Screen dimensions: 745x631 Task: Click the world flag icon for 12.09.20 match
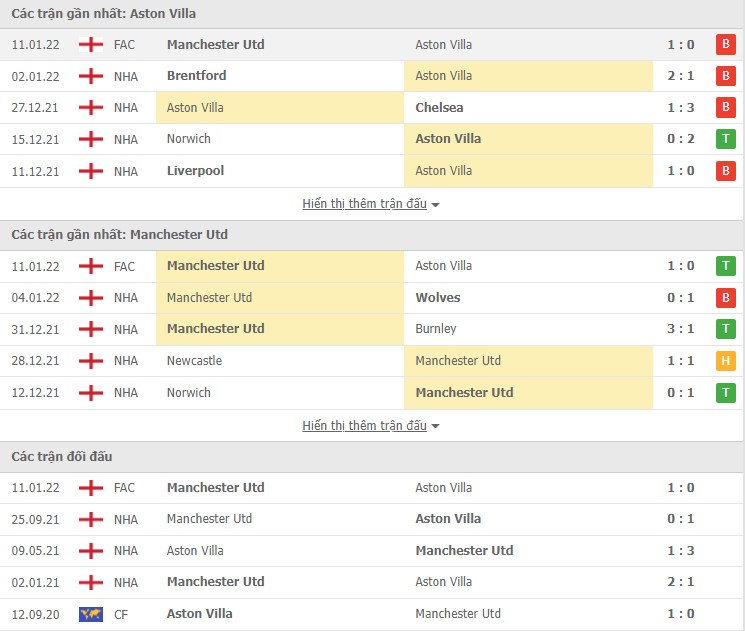(x=91, y=614)
